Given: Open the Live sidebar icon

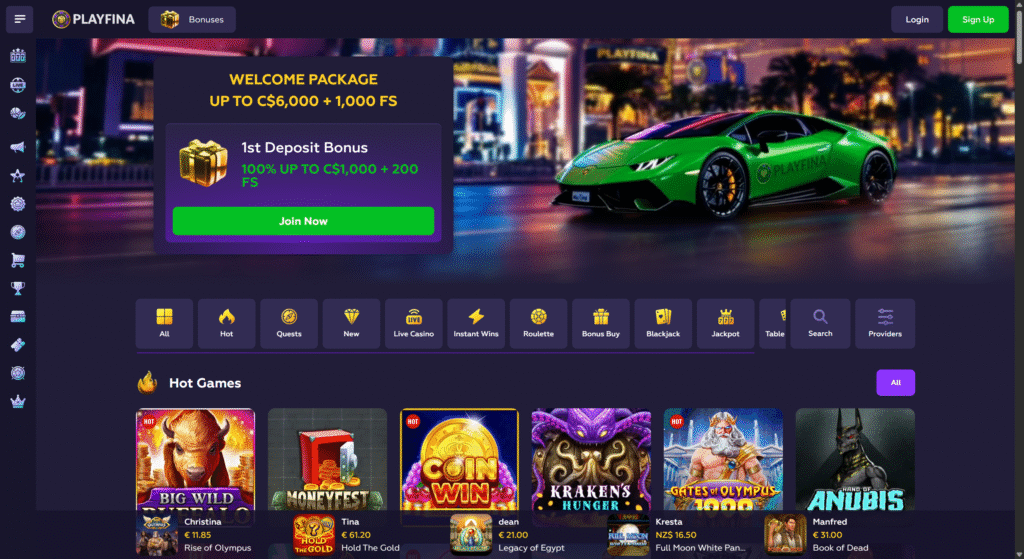Looking at the screenshot, I should (x=18, y=85).
